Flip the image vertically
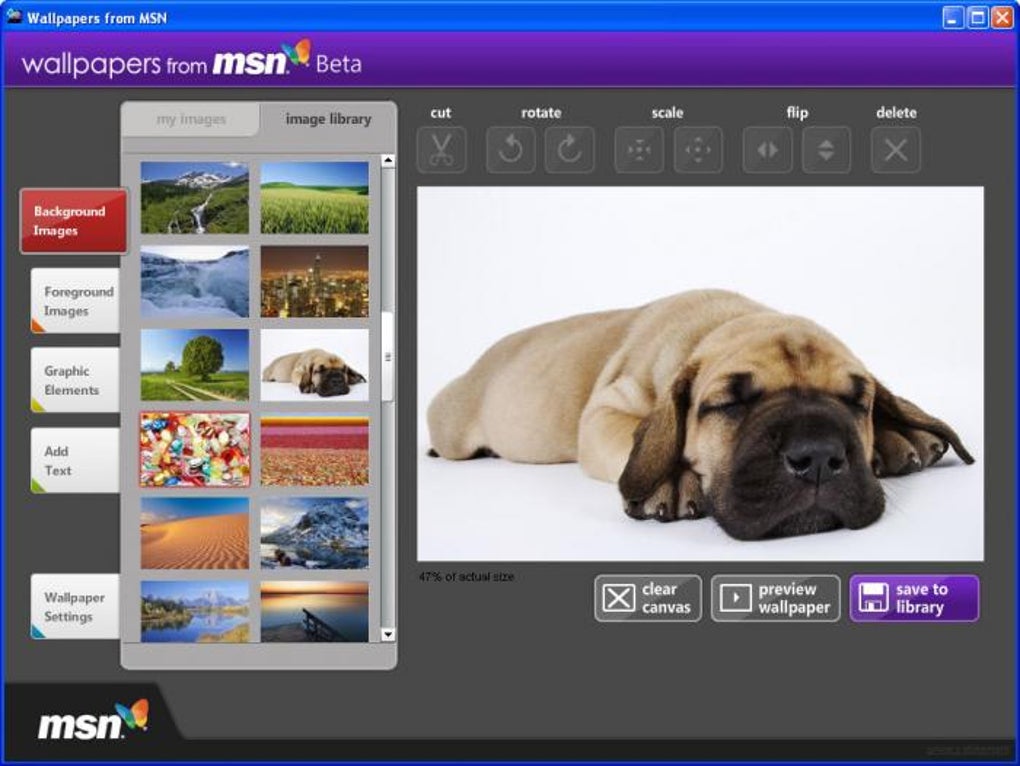Screen dimensions: 1020x766 pos(826,150)
